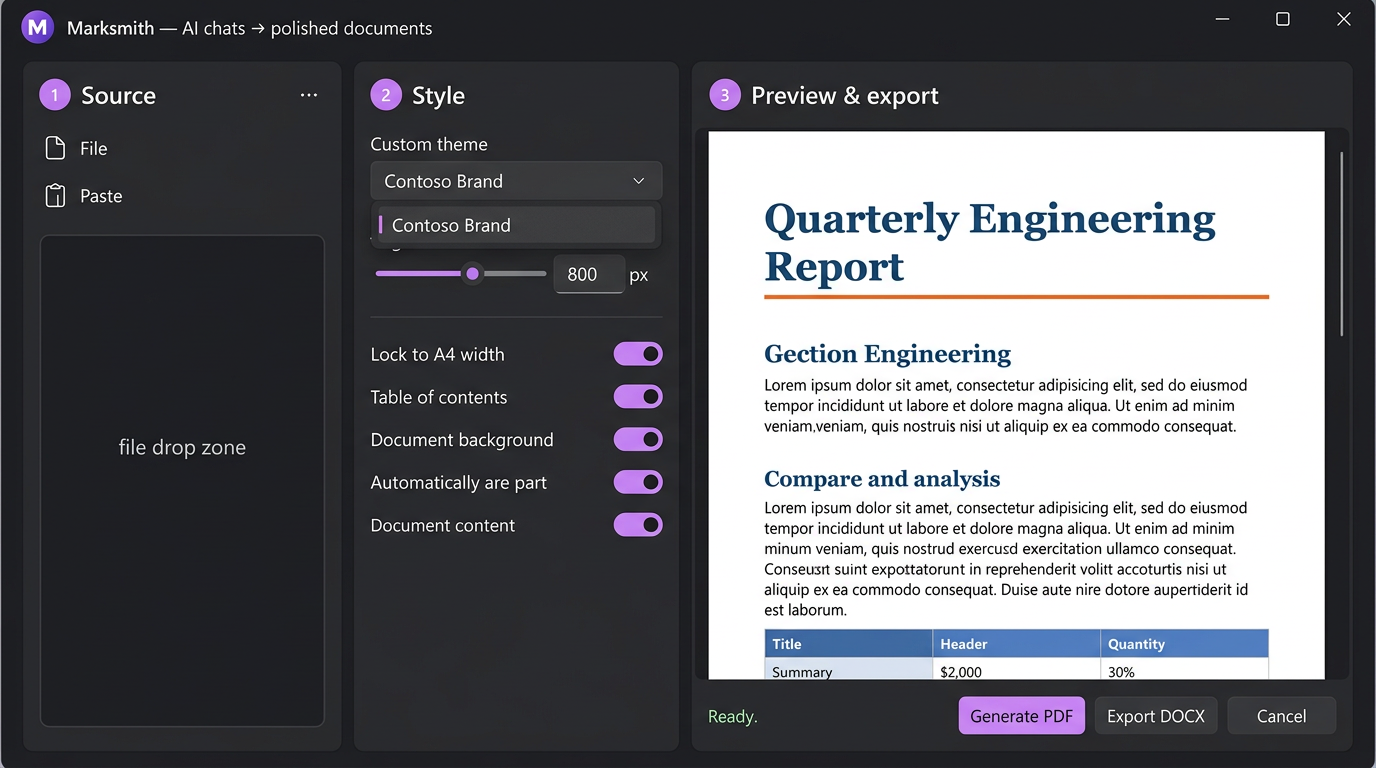Screen dimensions: 1376x768
Task: Toggle the Document background switch
Action: tap(638, 439)
